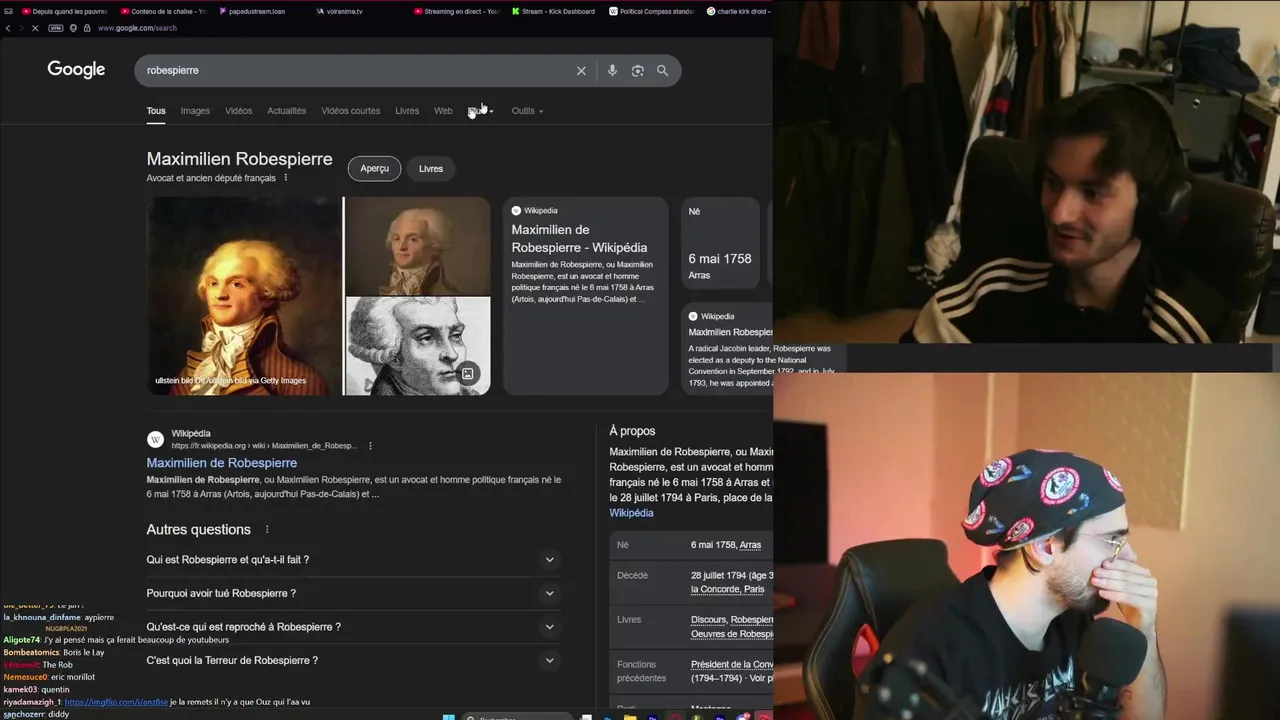1280x720 pixels.
Task: Click the robespierre search input field
Action: (355, 71)
